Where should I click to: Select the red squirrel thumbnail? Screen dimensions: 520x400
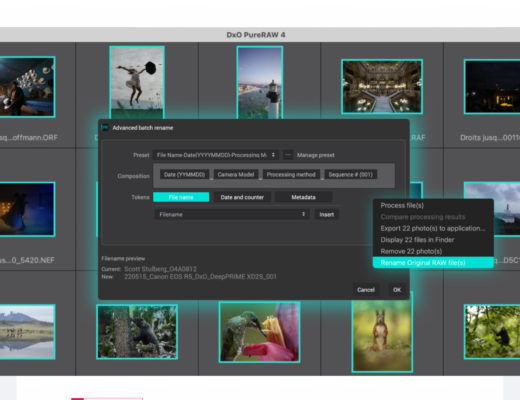click(x=382, y=335)
